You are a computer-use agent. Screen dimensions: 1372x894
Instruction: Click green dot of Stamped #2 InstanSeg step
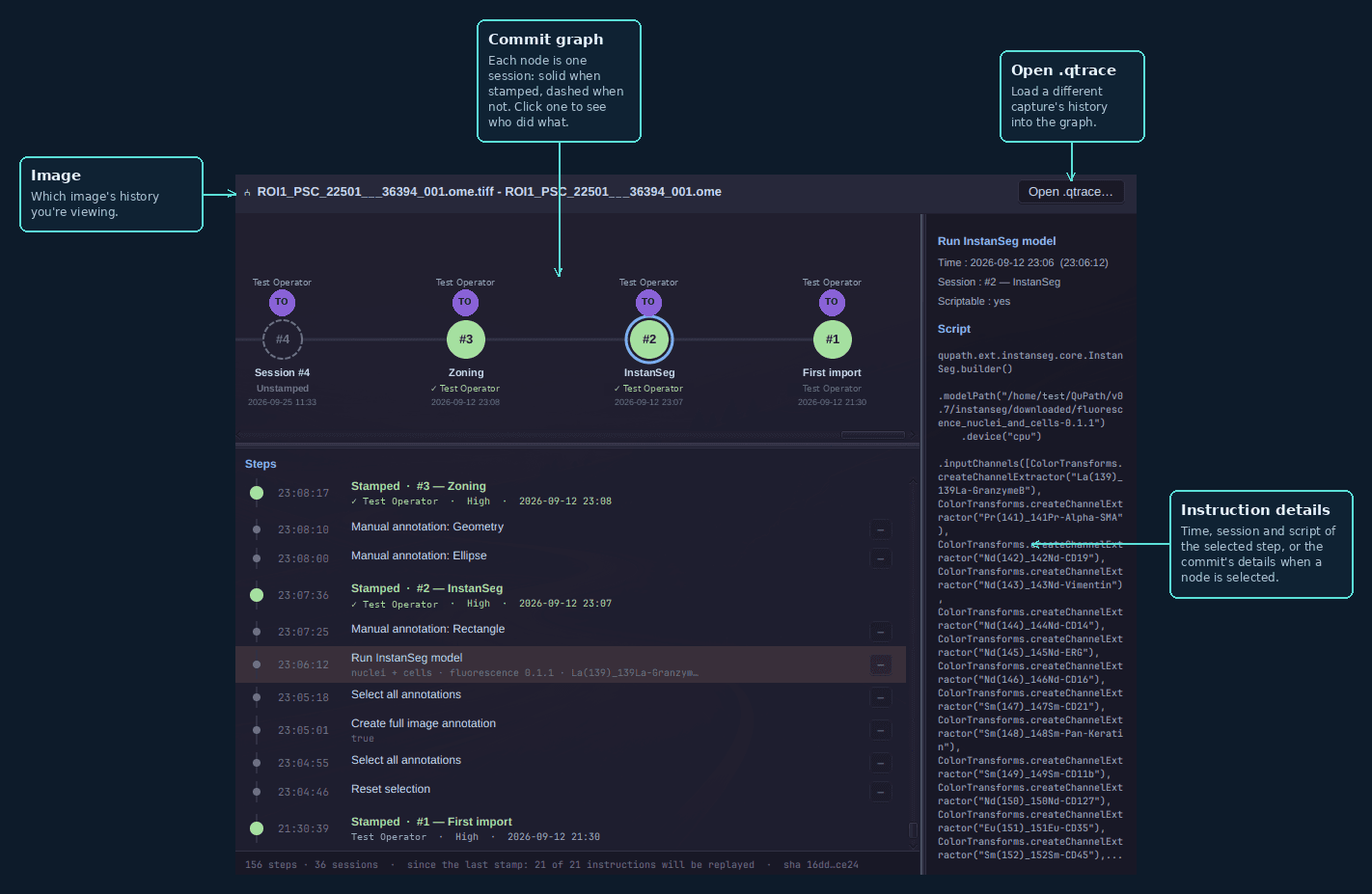click(257, 595)
